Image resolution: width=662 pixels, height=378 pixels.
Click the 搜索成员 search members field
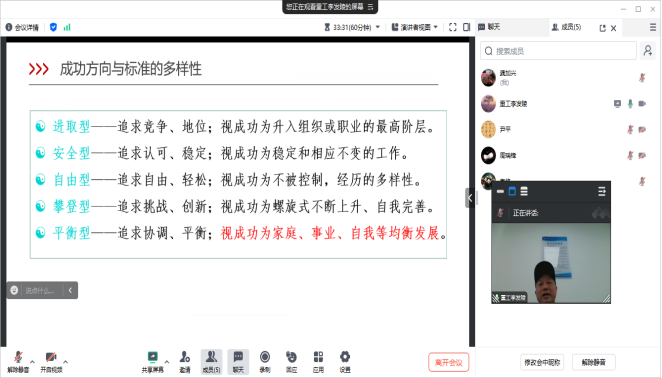[559, 51]
